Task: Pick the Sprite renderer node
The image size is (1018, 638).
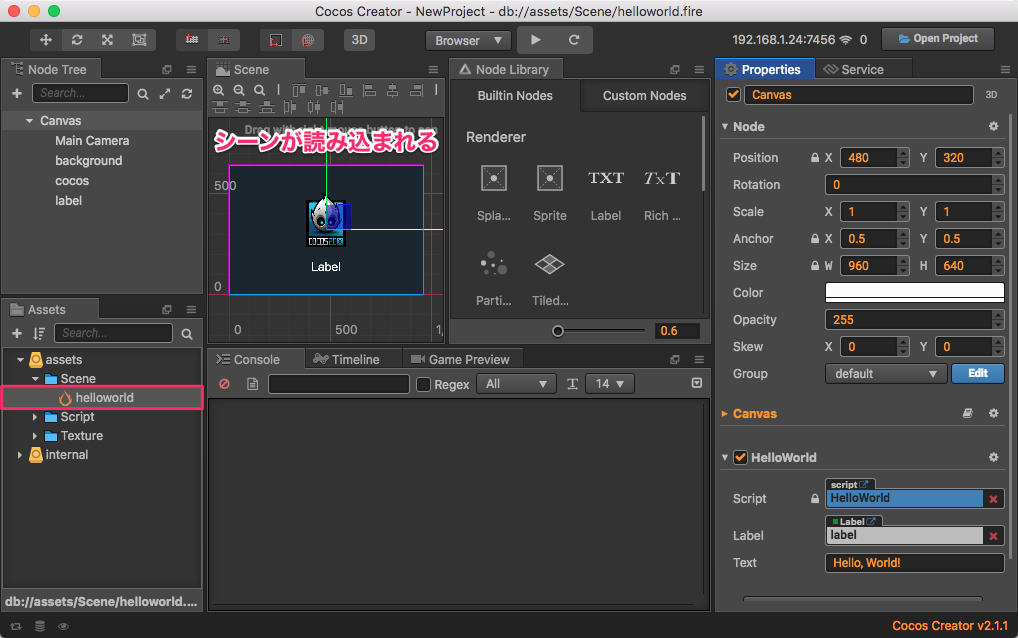Action: (550, 192)
